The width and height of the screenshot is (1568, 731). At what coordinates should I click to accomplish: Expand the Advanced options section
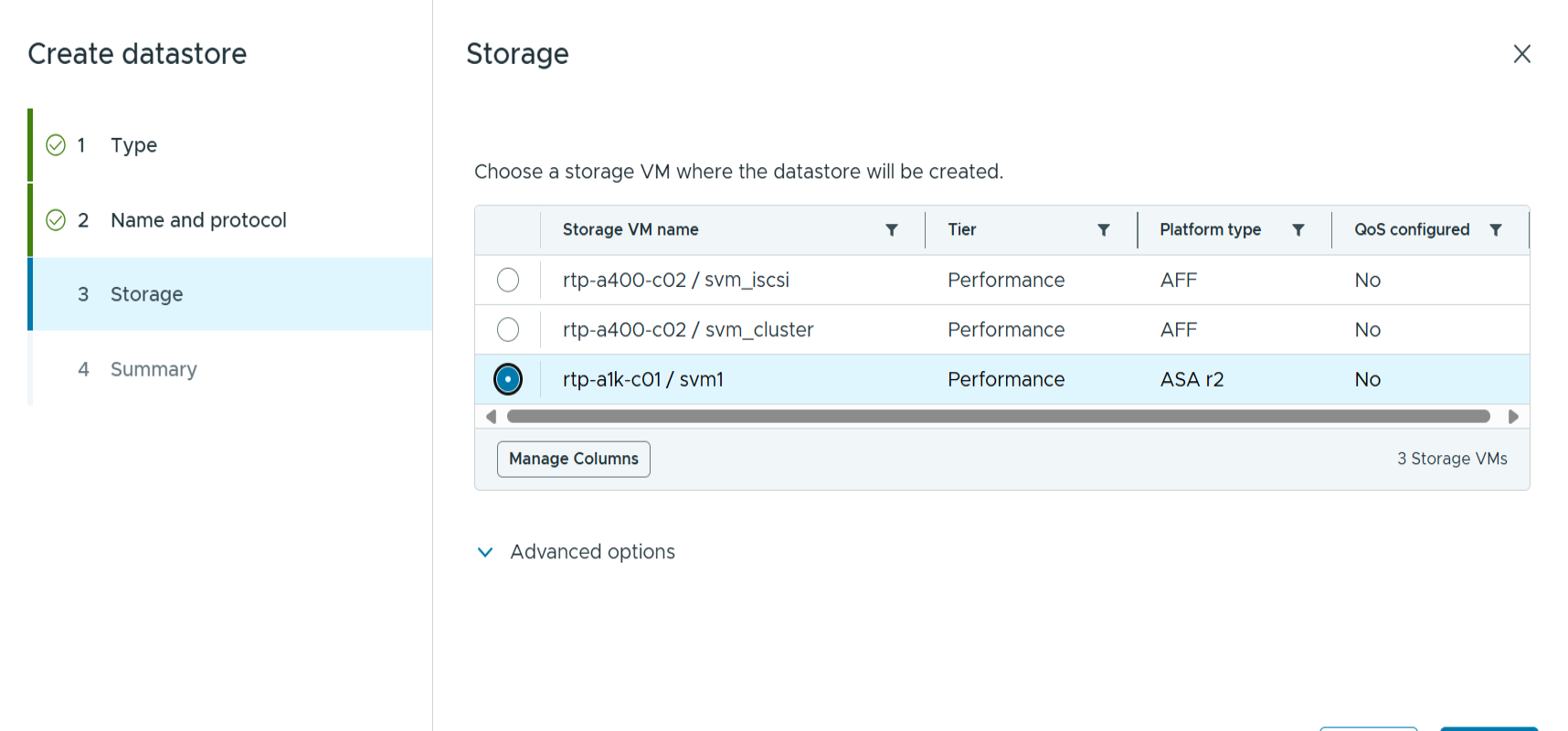pyautogui.click(x=485, y=552)
